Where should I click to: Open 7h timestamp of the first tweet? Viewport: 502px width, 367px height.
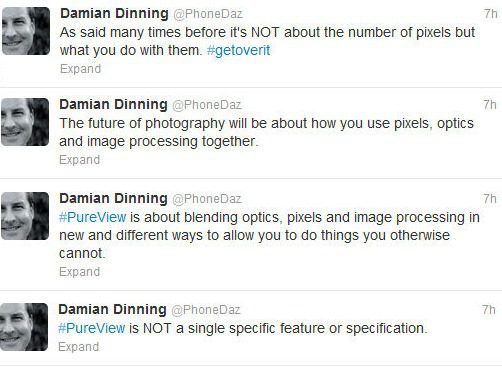coord(491,14)
